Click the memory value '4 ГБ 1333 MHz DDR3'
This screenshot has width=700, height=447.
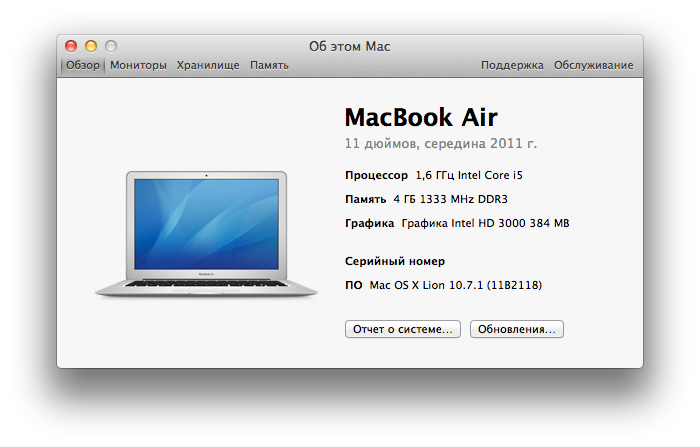(x=450, y=199)
